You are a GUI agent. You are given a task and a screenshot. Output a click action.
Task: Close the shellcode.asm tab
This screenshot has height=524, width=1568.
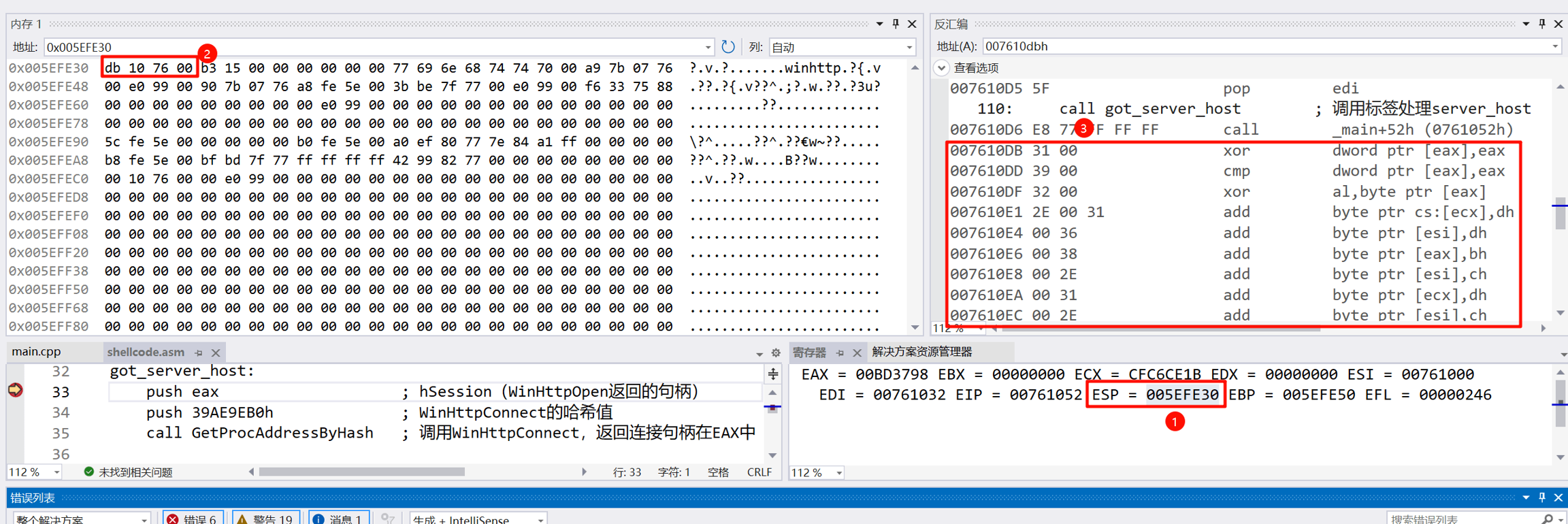(216, 353)
